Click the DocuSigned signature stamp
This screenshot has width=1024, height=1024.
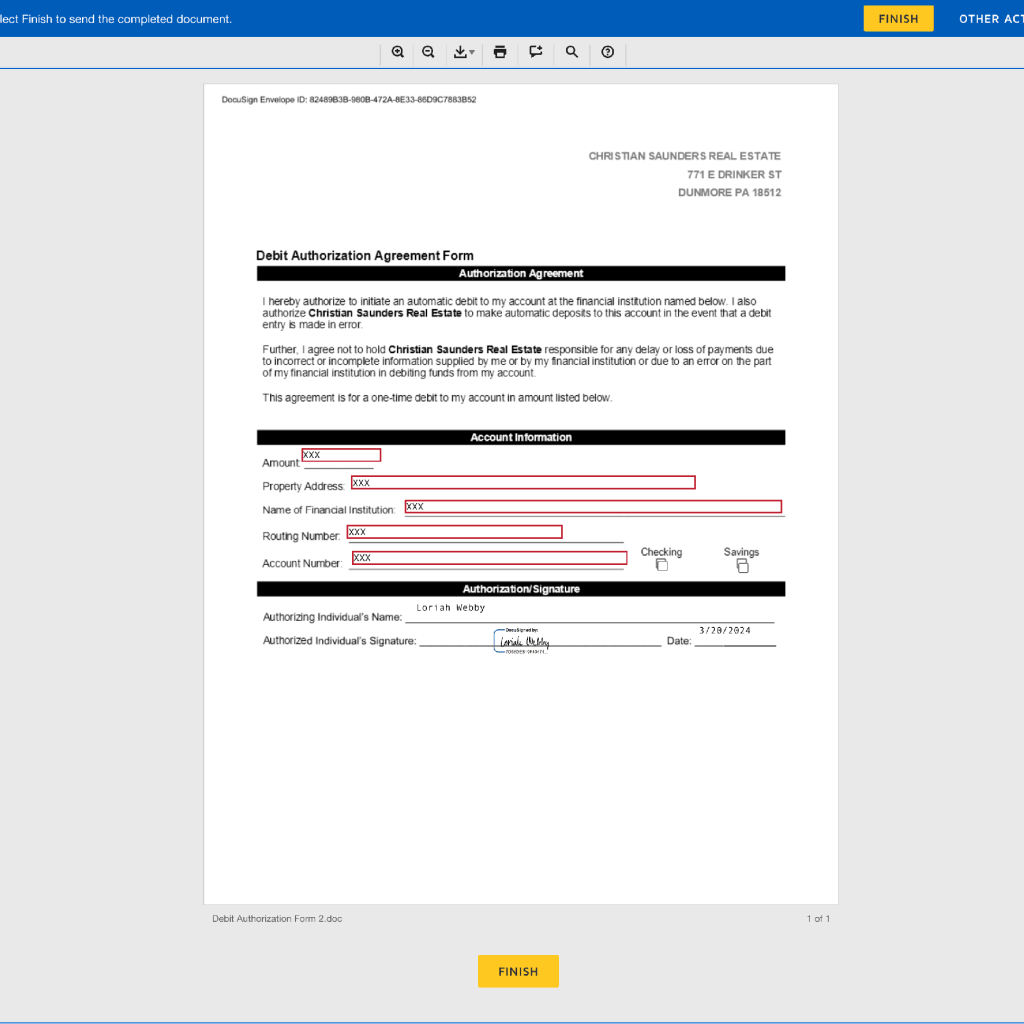coord(522,641)
